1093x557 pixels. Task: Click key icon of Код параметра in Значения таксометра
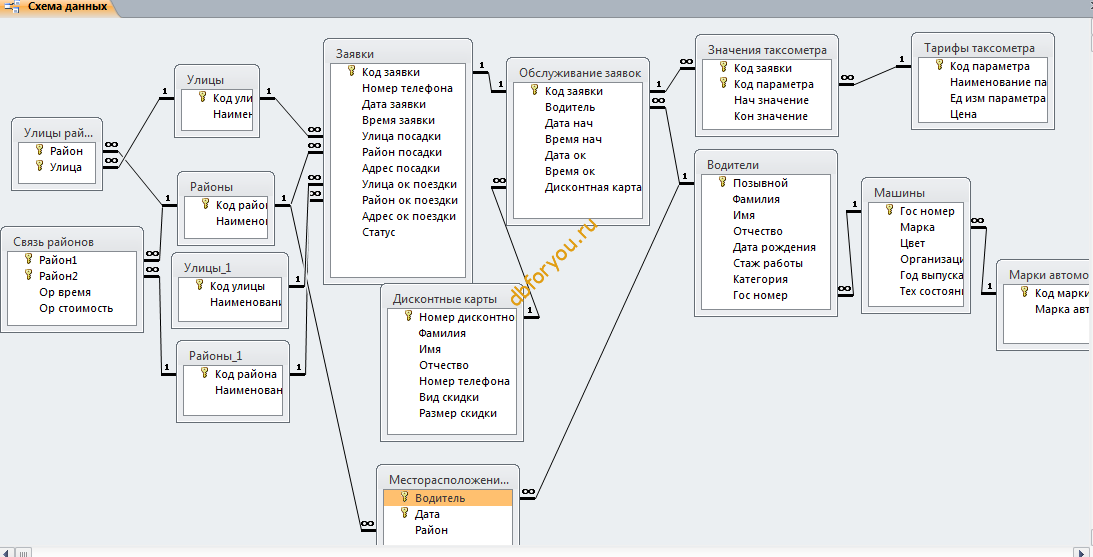pyautogui.click(x=724, y=84)
